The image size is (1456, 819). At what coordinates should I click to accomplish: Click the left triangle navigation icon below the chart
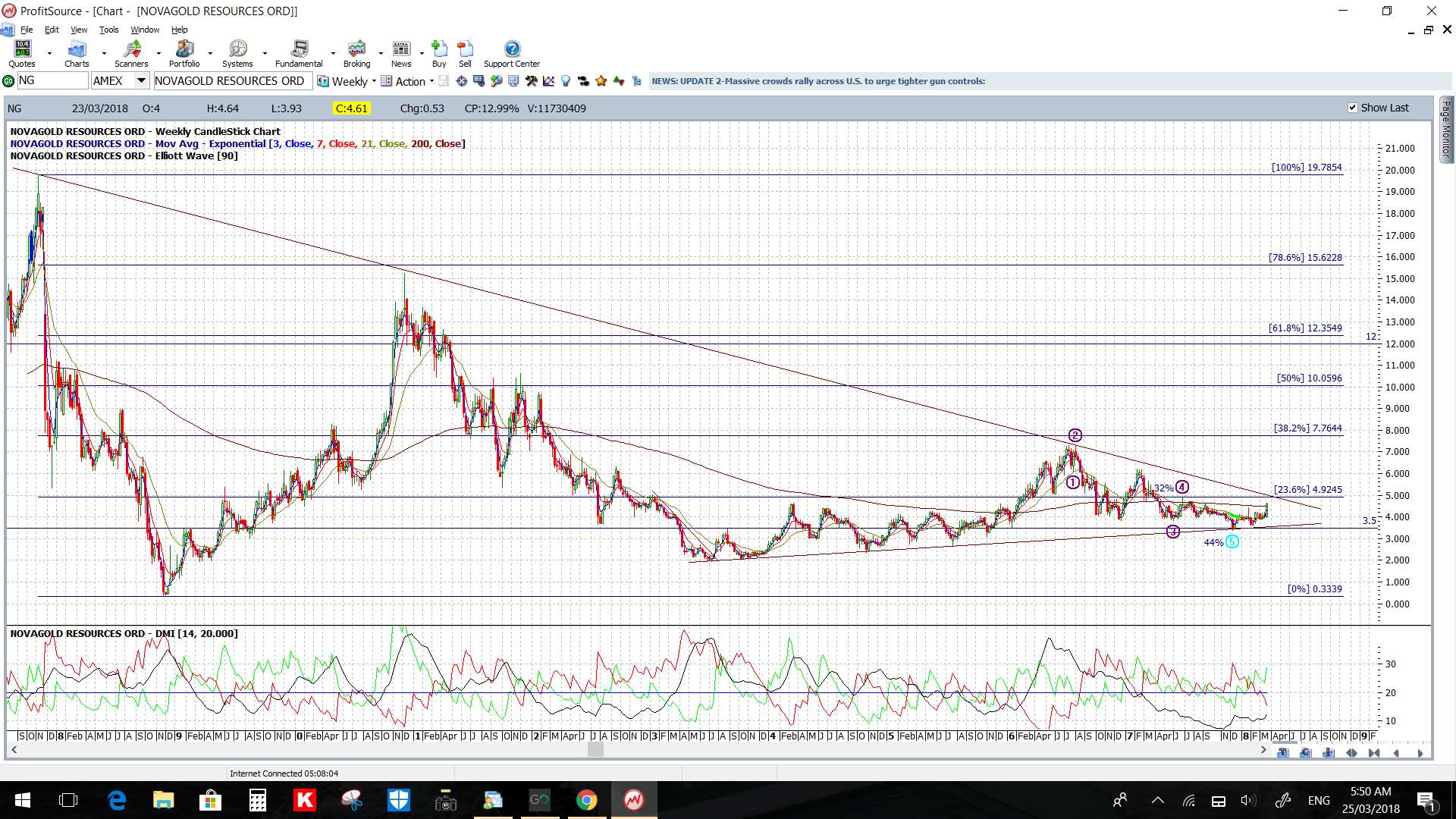coord(1397,753)
